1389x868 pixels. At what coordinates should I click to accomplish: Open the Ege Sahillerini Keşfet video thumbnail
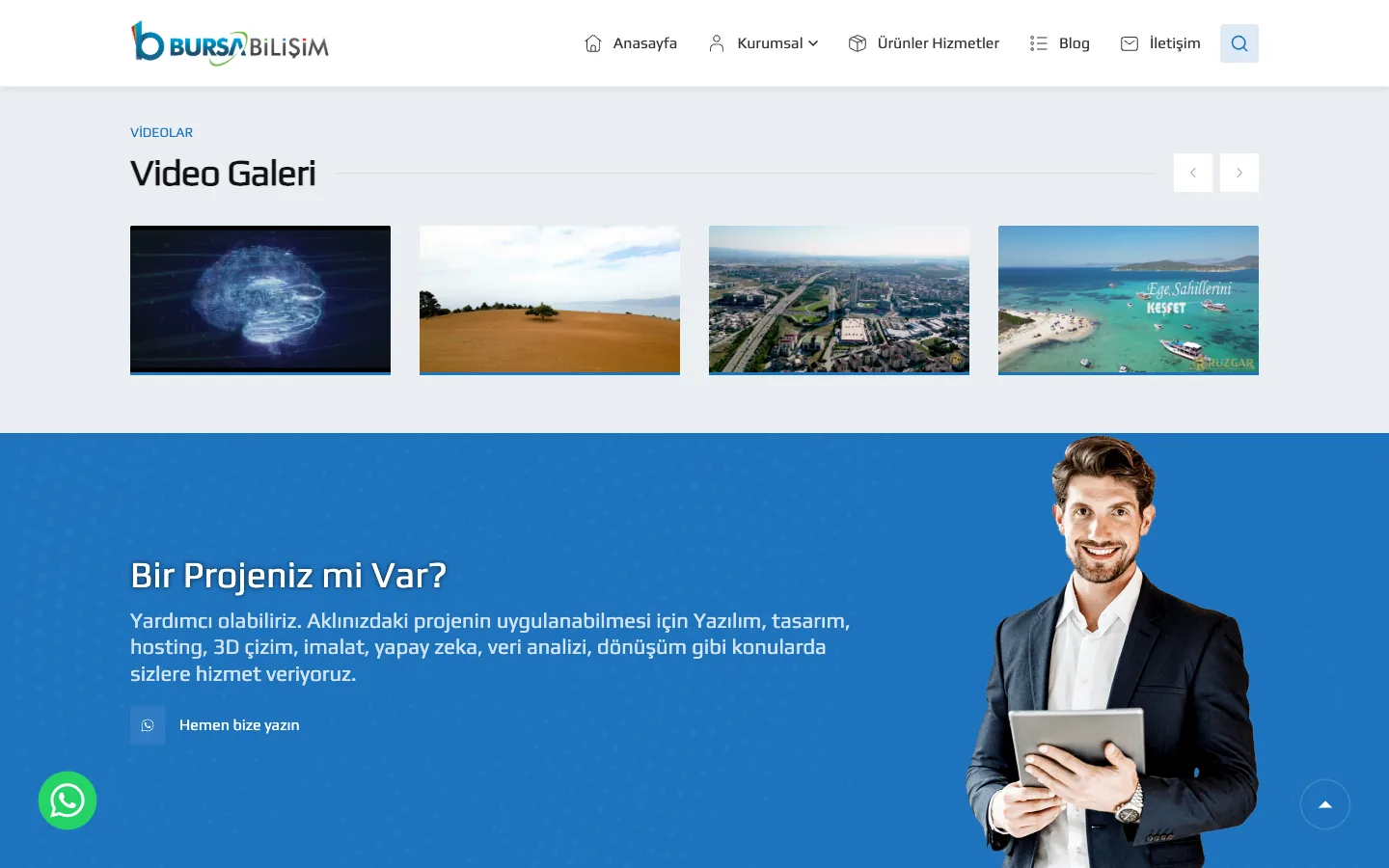pos(1129,300)
